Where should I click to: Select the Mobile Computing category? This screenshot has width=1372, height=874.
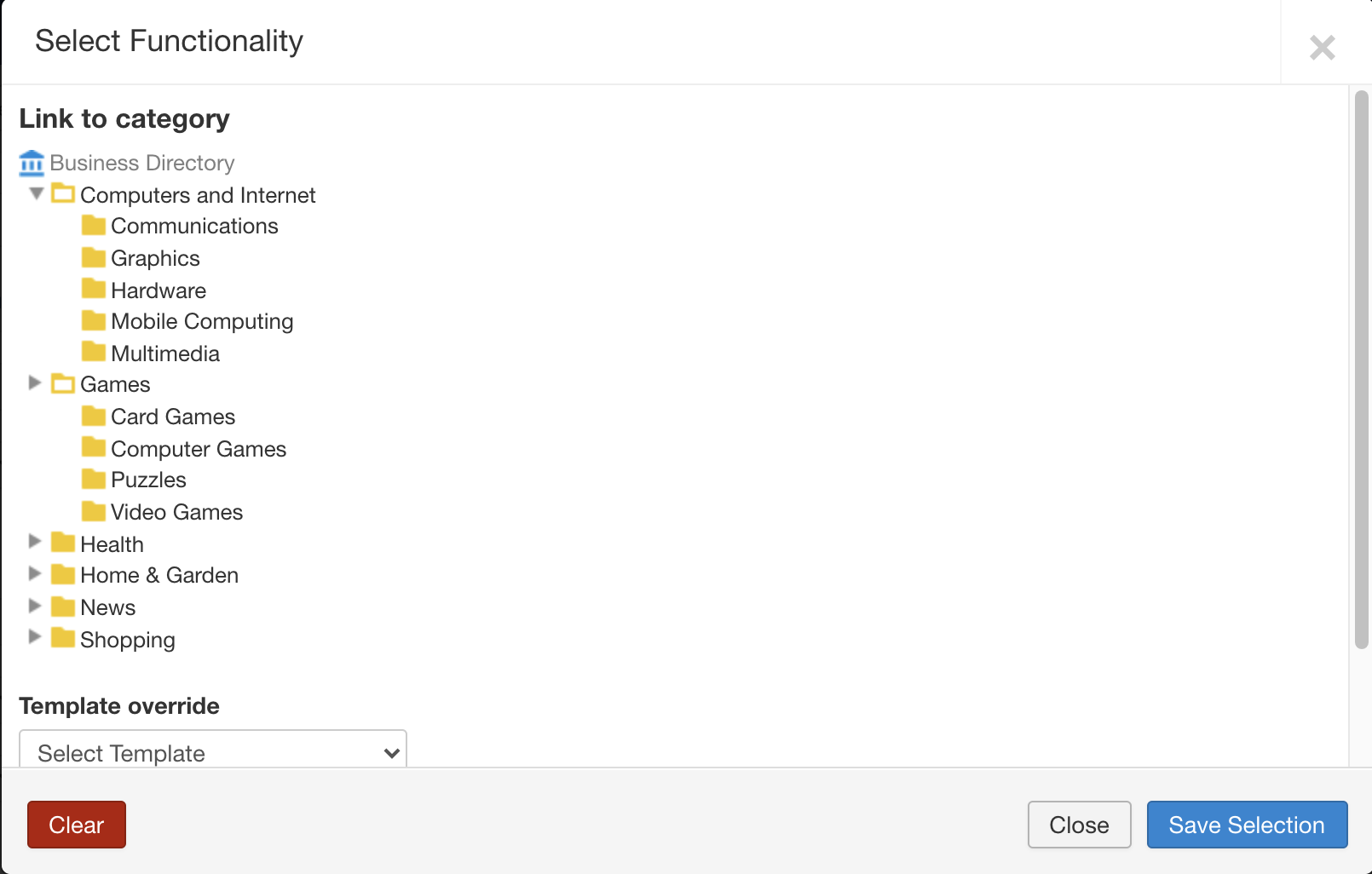click(202, 322)
